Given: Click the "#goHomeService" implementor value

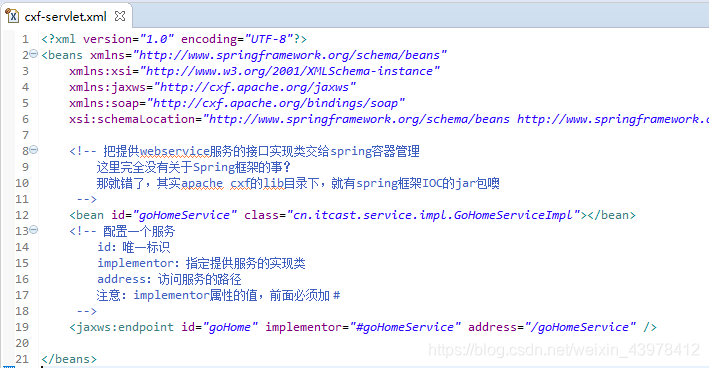Looking at the screenshot, I should (x=405, y=327).
